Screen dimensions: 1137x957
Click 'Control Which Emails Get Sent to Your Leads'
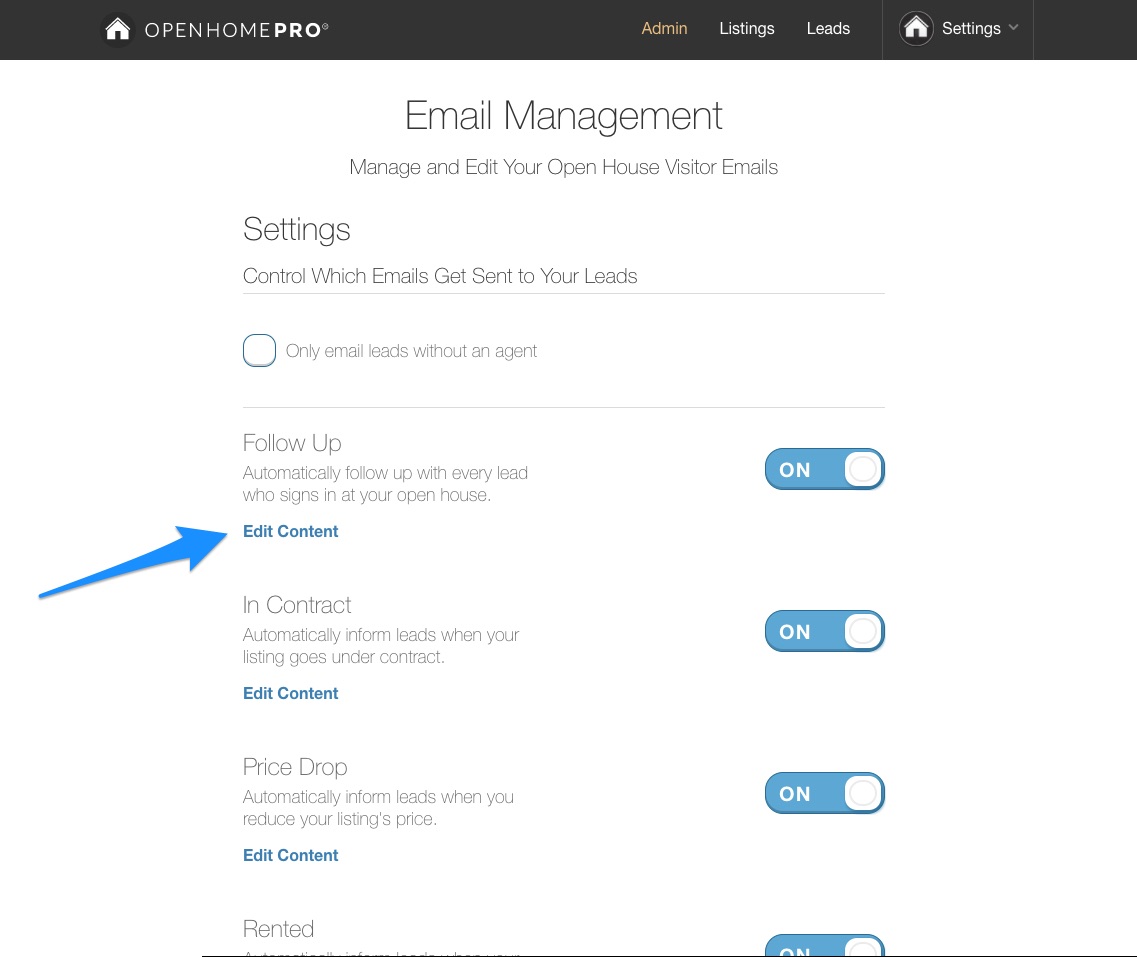(x=440, y=276)
